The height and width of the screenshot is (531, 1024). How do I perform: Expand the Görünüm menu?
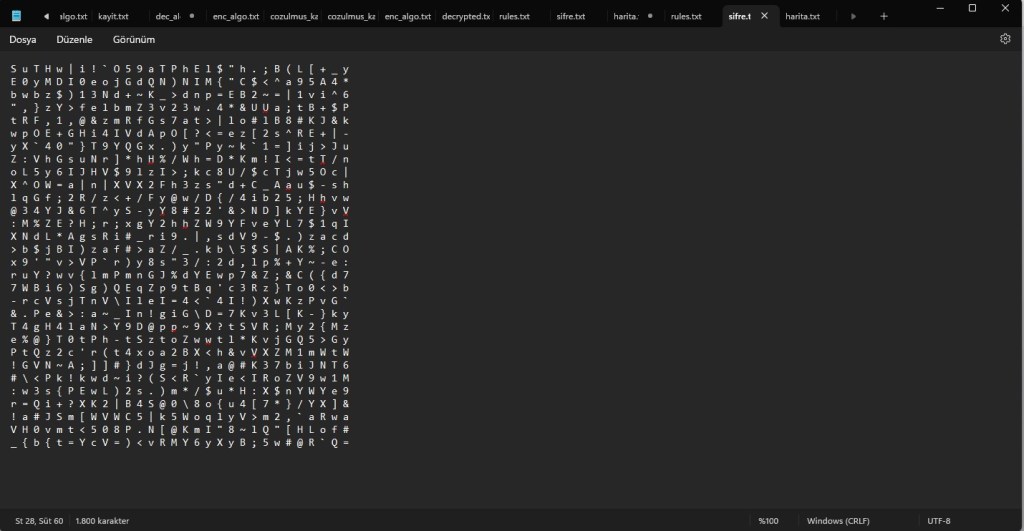pos(133,39)
